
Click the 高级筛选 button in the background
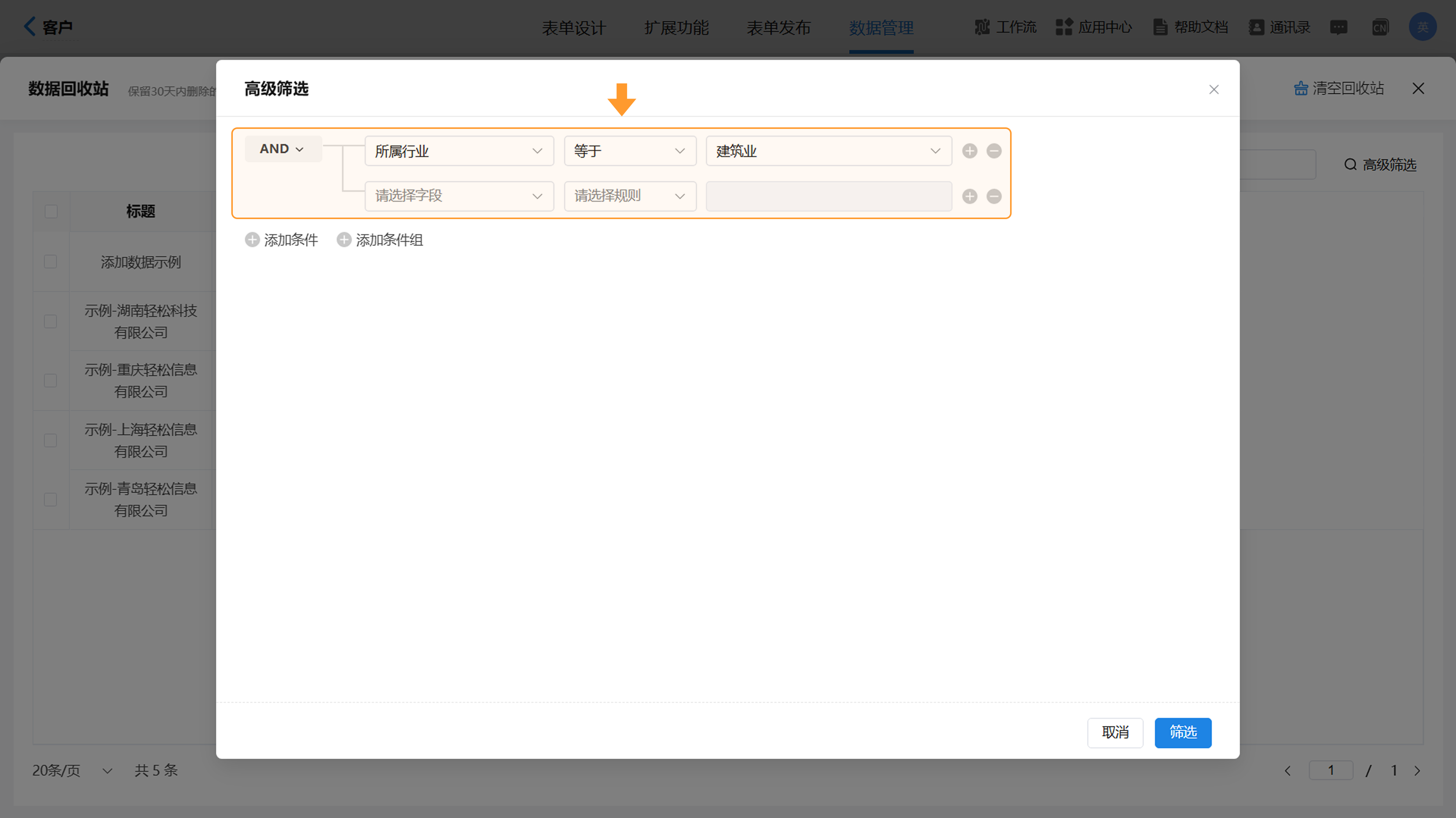click(1380, 165)
